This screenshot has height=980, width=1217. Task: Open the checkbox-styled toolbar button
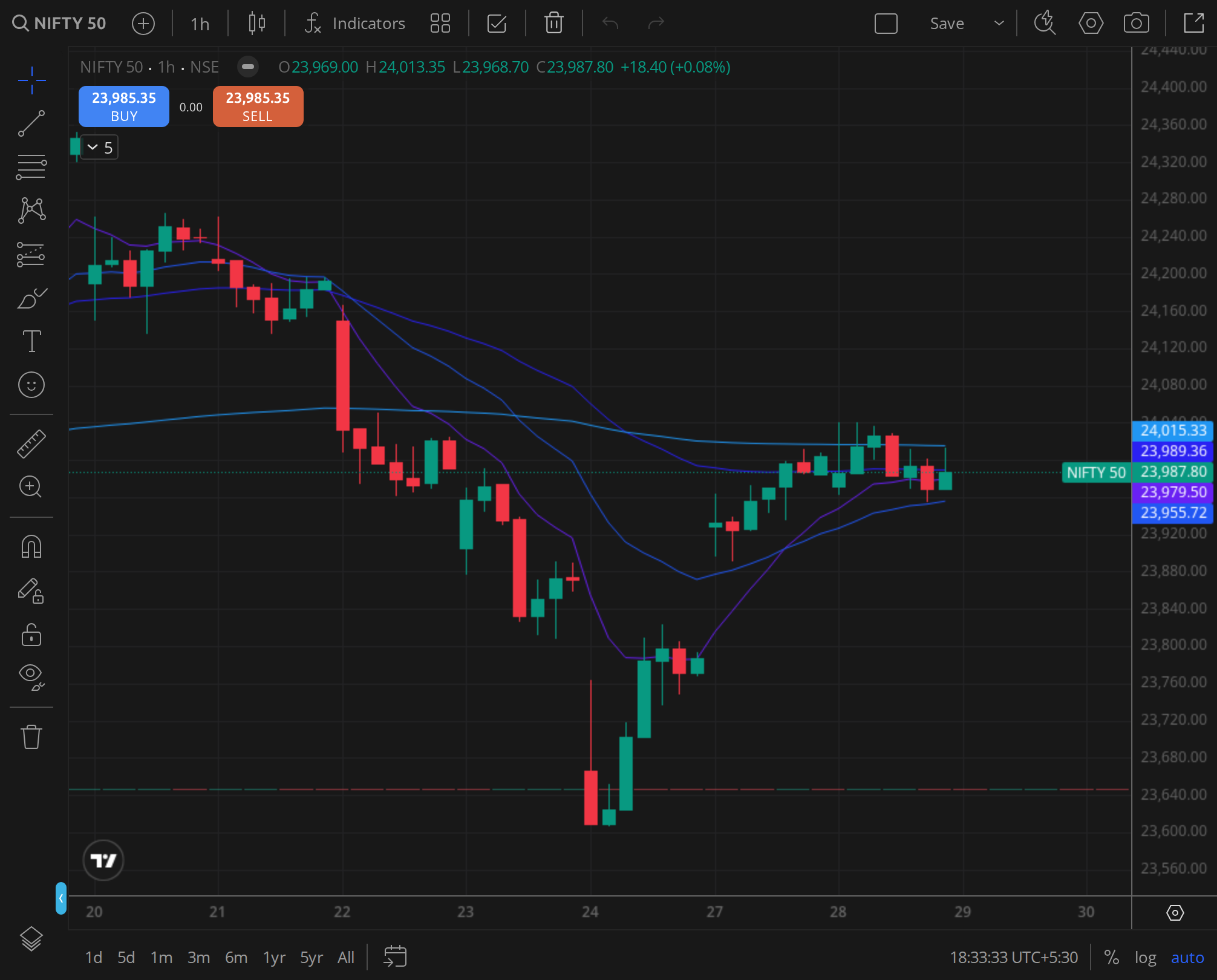pyautogui.click(x=497, y=24)
